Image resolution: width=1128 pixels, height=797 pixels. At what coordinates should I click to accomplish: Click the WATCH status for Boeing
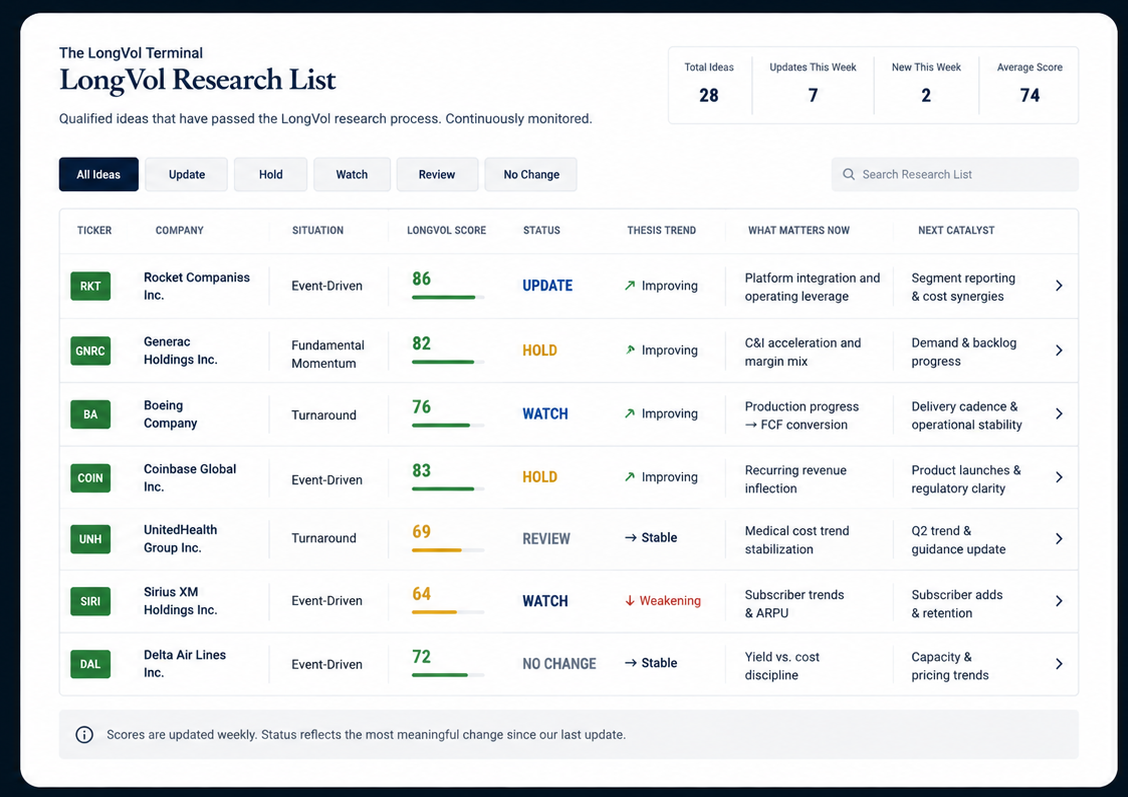tap(545, 414)
